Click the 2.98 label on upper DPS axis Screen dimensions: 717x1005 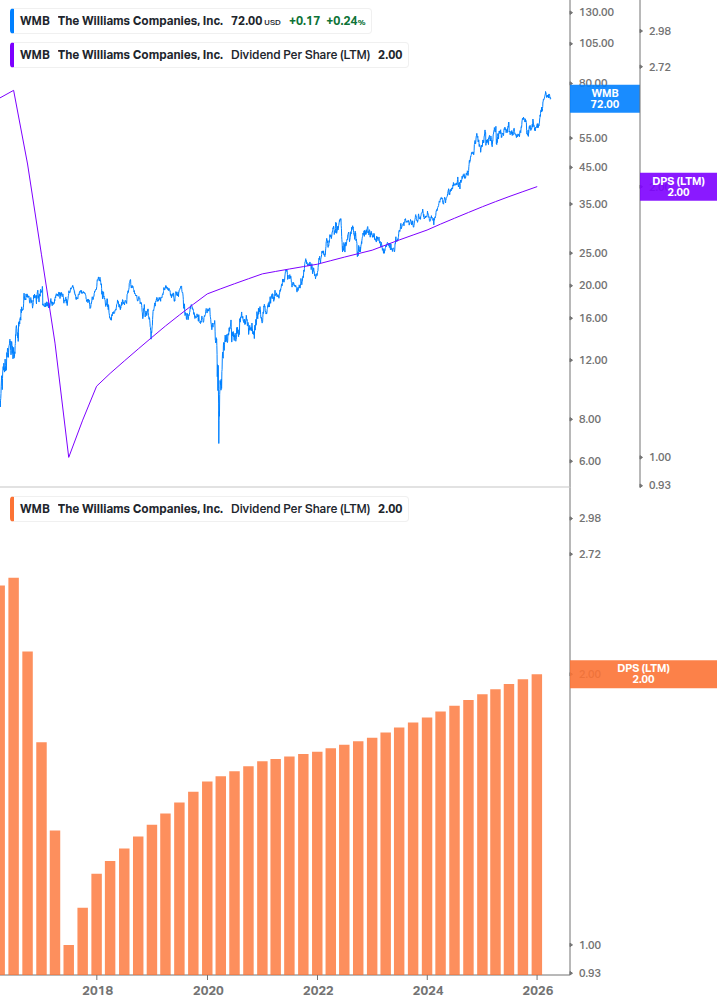tap(660, 31)
